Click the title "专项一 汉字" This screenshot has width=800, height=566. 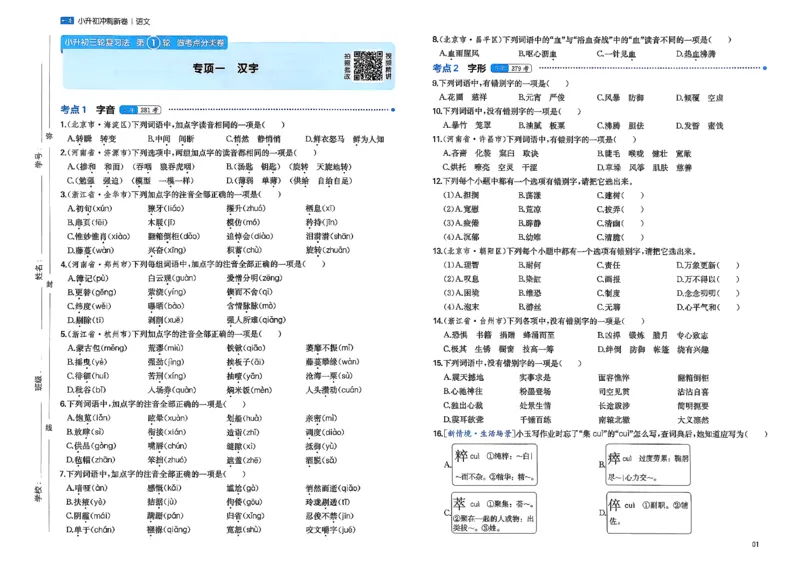click(225, 68)
